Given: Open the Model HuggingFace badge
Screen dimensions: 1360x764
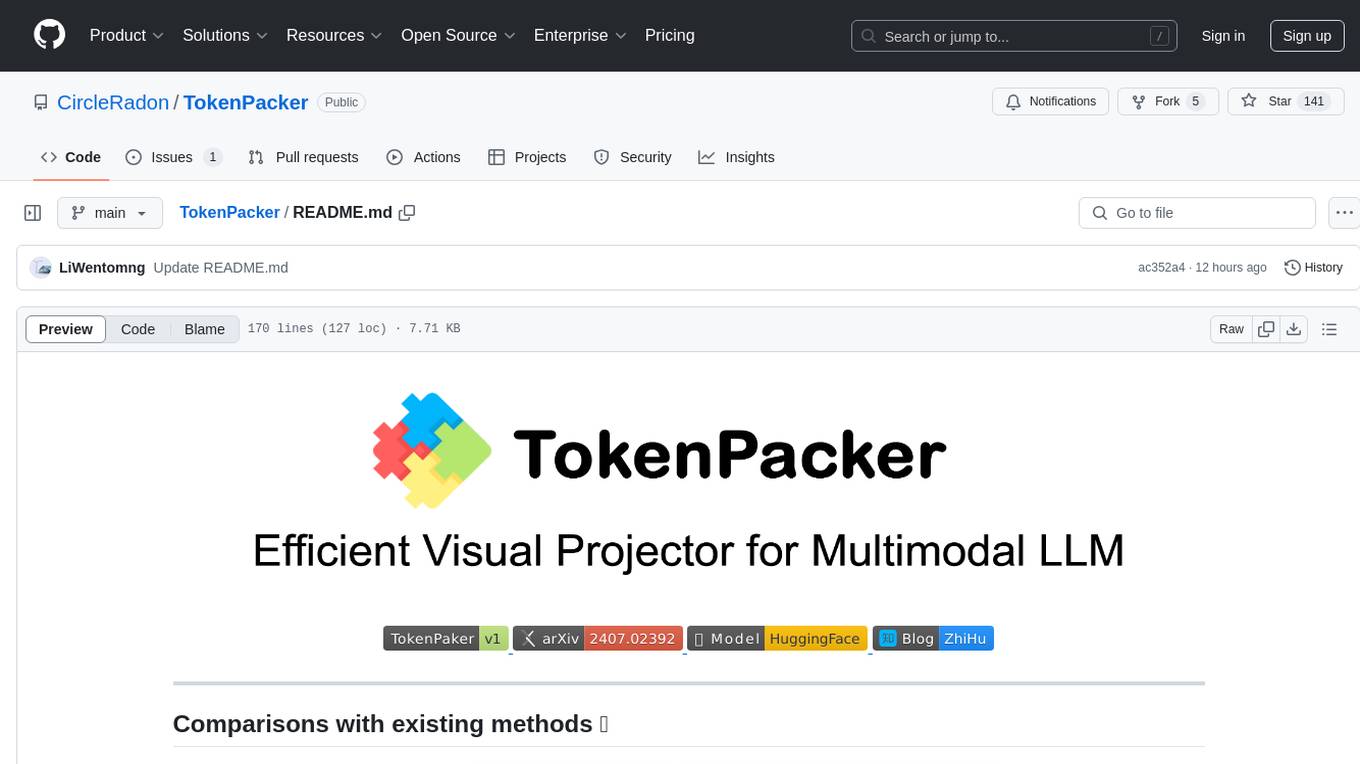Looking at the screenshot, I should 777,639.
